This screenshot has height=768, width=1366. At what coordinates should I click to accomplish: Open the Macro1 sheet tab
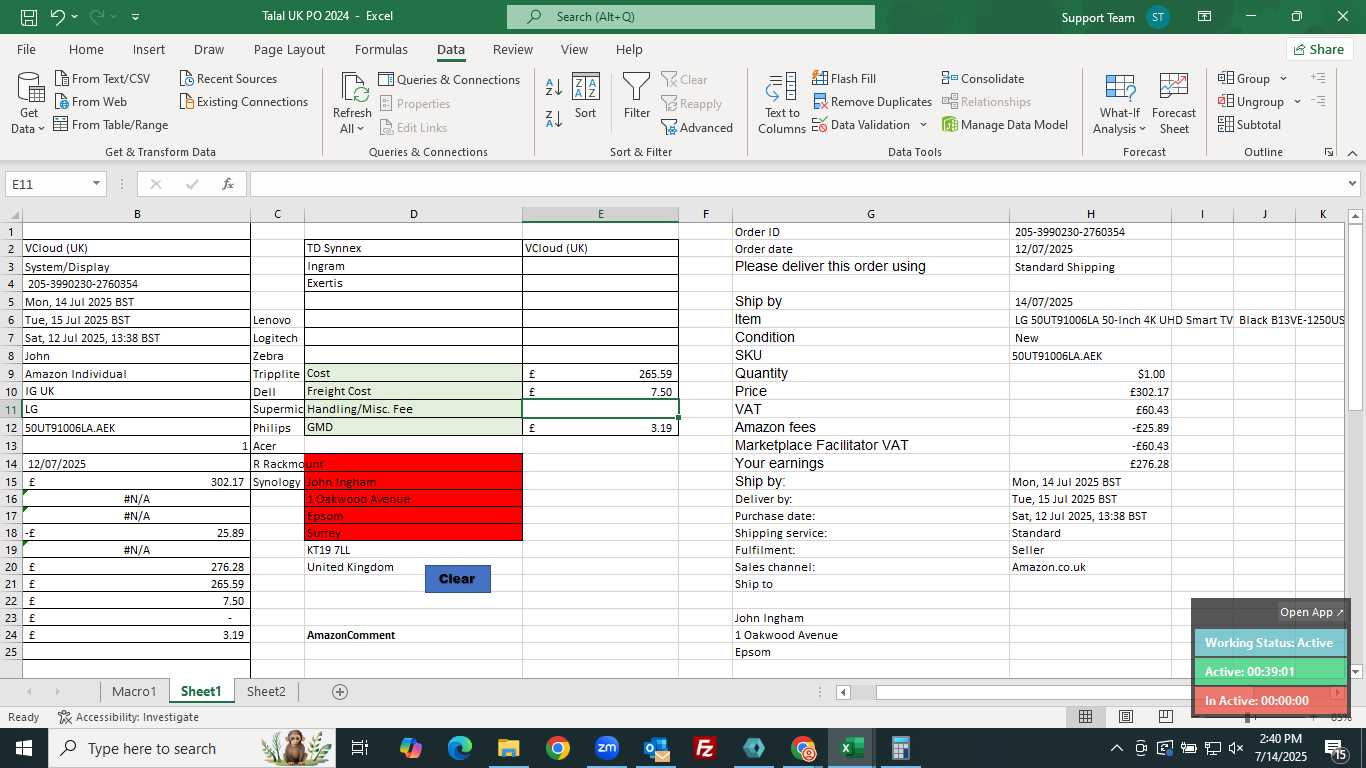coord(134,691)
